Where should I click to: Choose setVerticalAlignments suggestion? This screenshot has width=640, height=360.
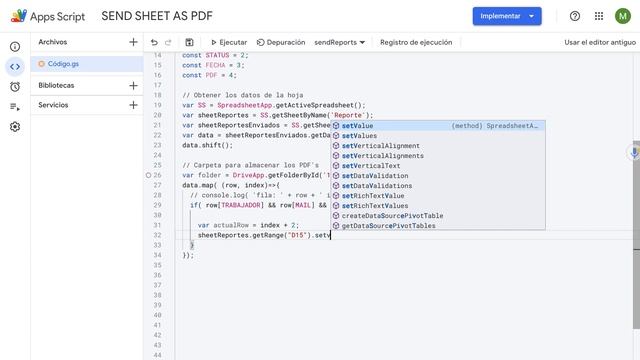(438, 156)
